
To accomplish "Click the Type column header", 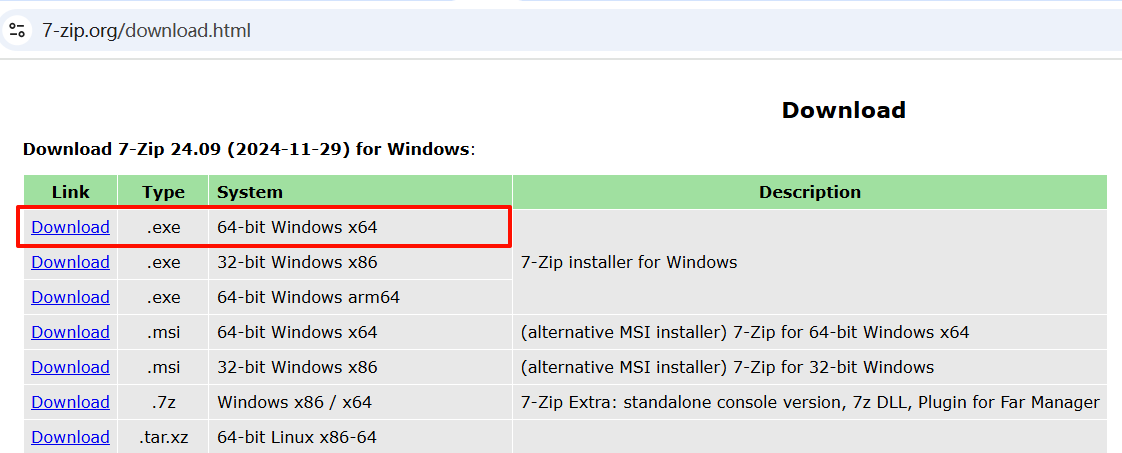I will pos(163,192).
